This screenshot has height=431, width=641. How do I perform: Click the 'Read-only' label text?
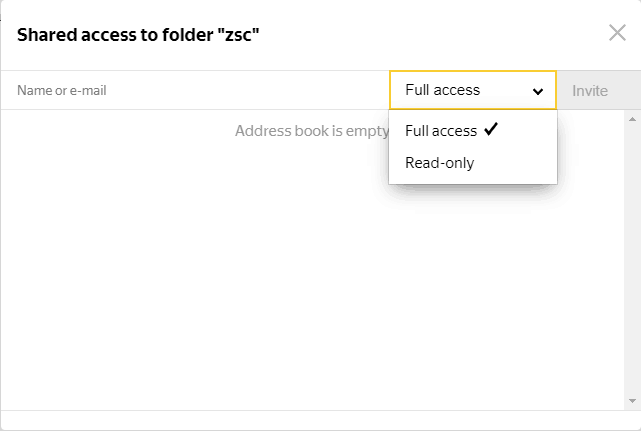click(x=440, y=162)
